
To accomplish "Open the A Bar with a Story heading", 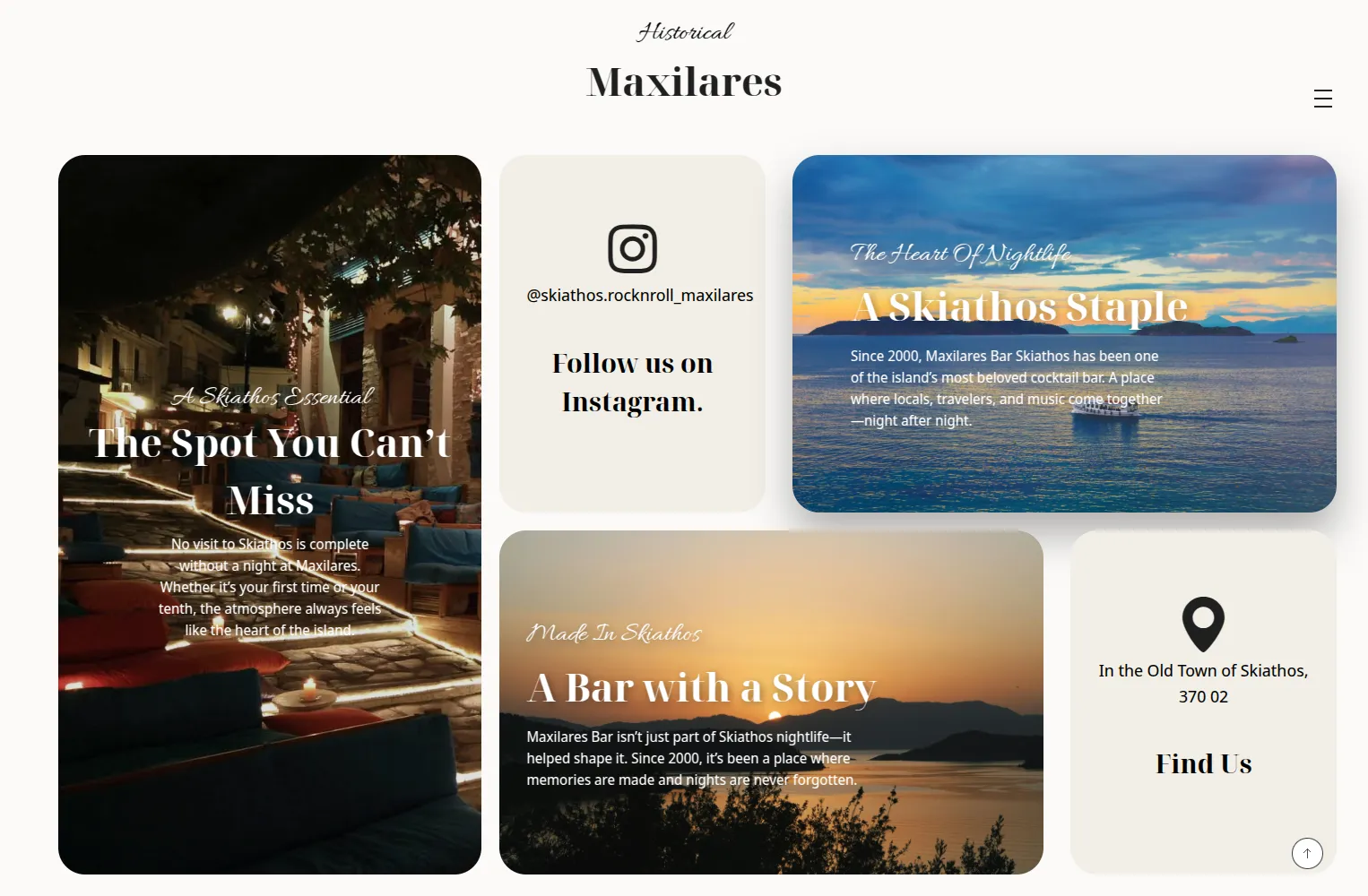I will pos(701,688).
